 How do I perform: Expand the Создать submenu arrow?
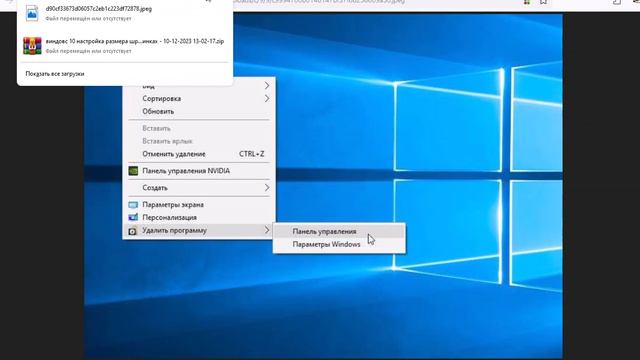click(267, 188)
